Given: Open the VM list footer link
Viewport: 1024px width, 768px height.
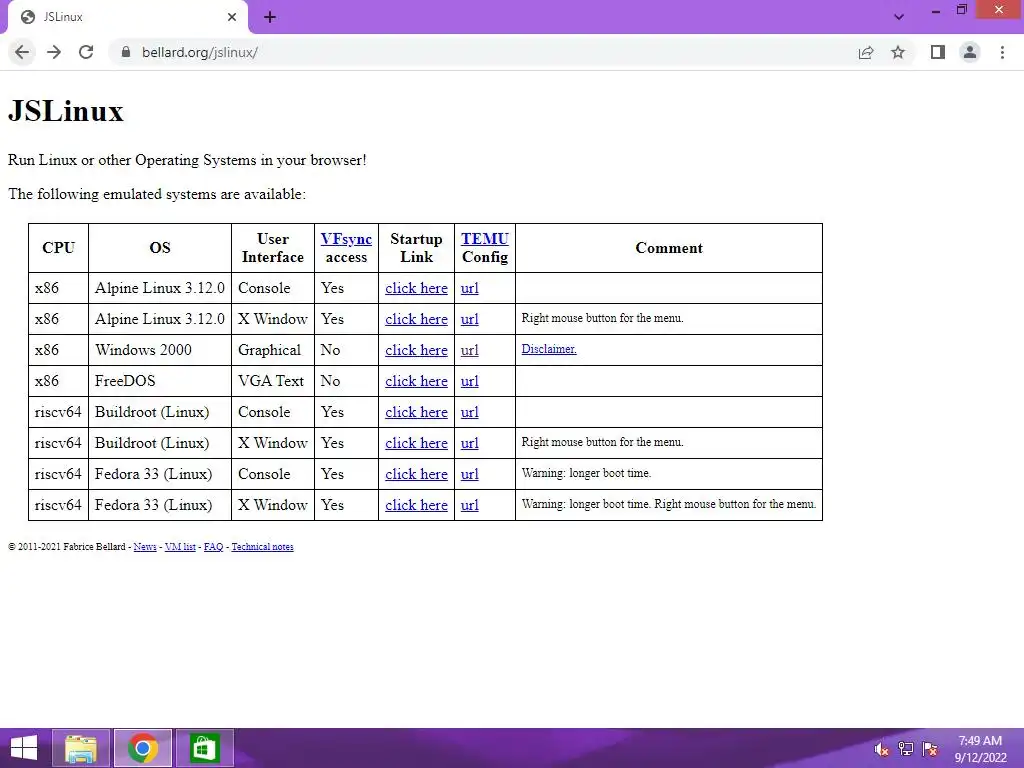Looking at the screenshot, I should 180,547.
